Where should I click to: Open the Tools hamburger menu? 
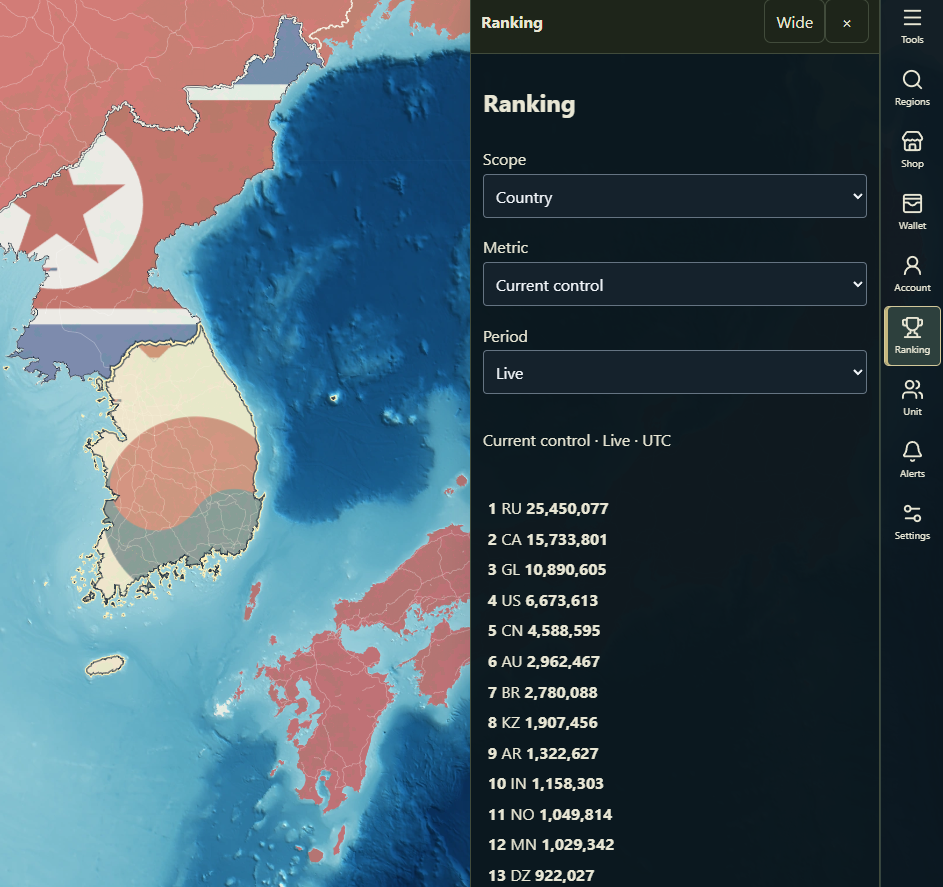tap(912, 26)
